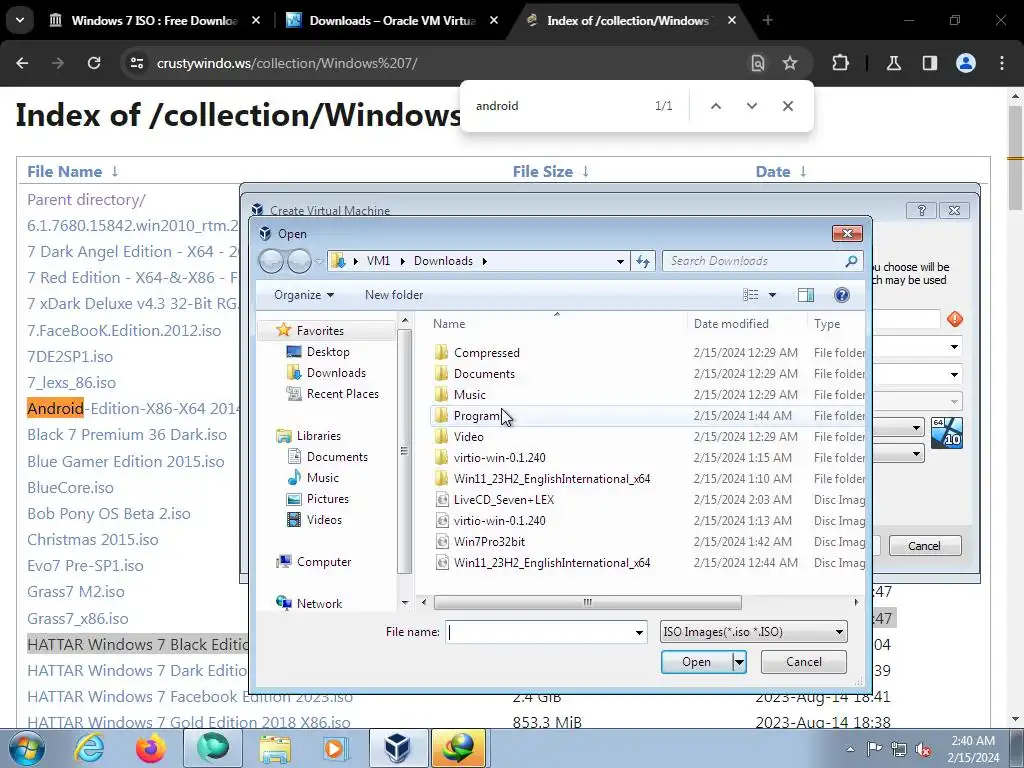Image resolution: width=1024 pixels, height=768 pixels.
Task: Open Chrome extensions puzzle icon
Action: pyautogui.click(x=840, y=63)
